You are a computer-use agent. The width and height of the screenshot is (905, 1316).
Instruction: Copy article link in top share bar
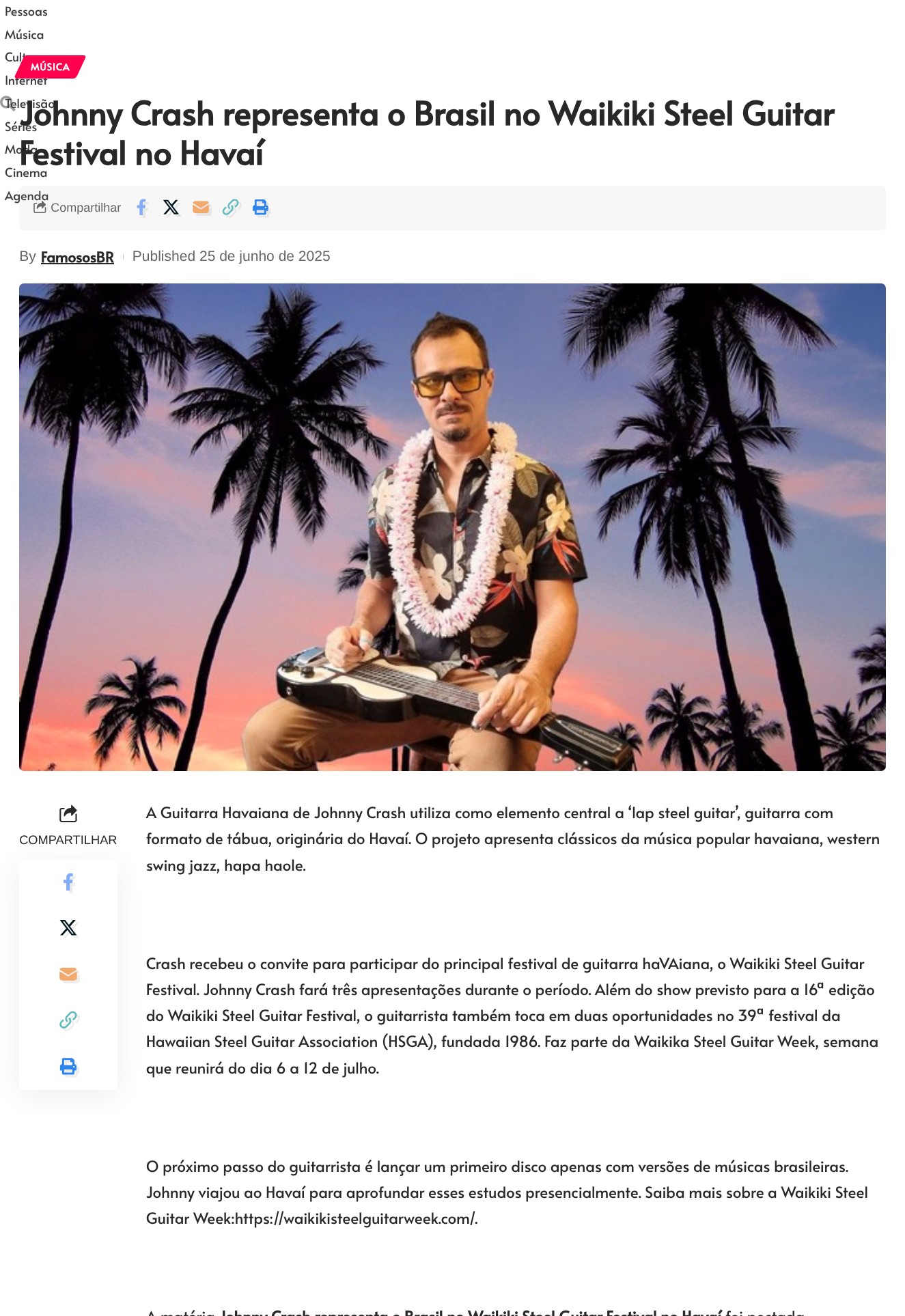[x=231, y=207]
